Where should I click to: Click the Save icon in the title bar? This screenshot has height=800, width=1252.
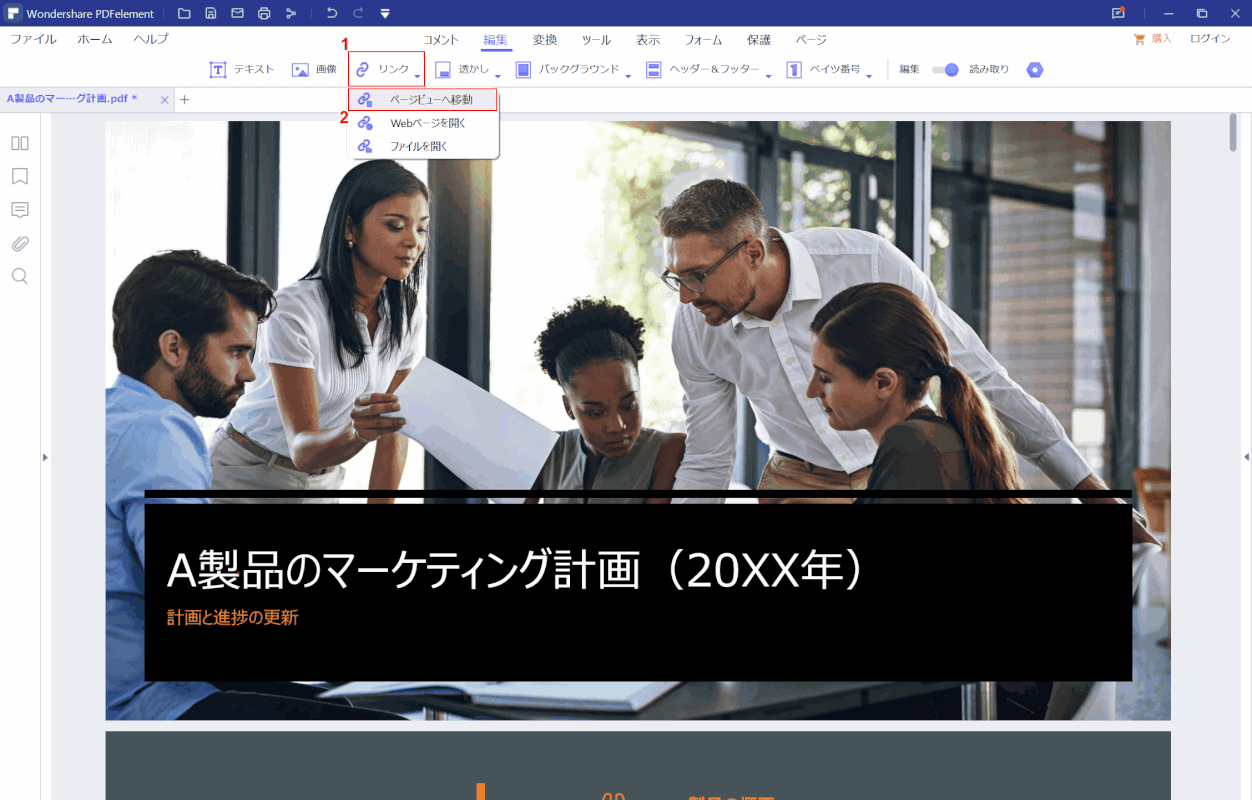click(x=211, y=13)
